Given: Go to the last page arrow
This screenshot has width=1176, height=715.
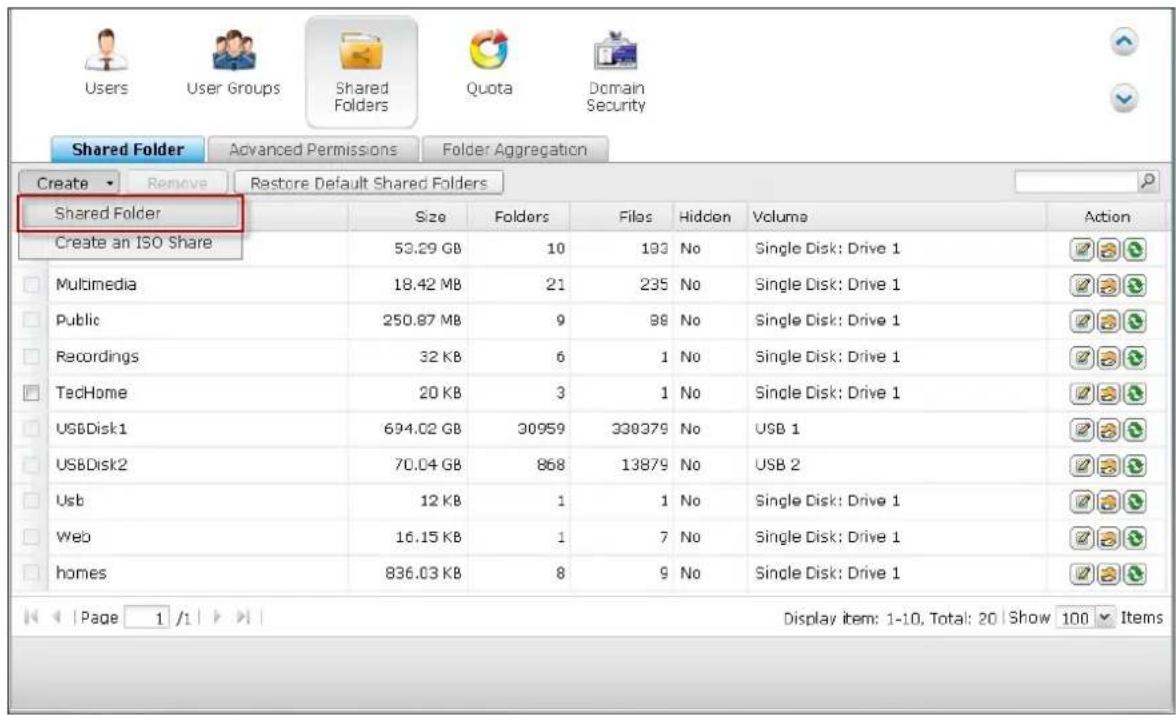Looking at the screenshot, I should point(243,617).
